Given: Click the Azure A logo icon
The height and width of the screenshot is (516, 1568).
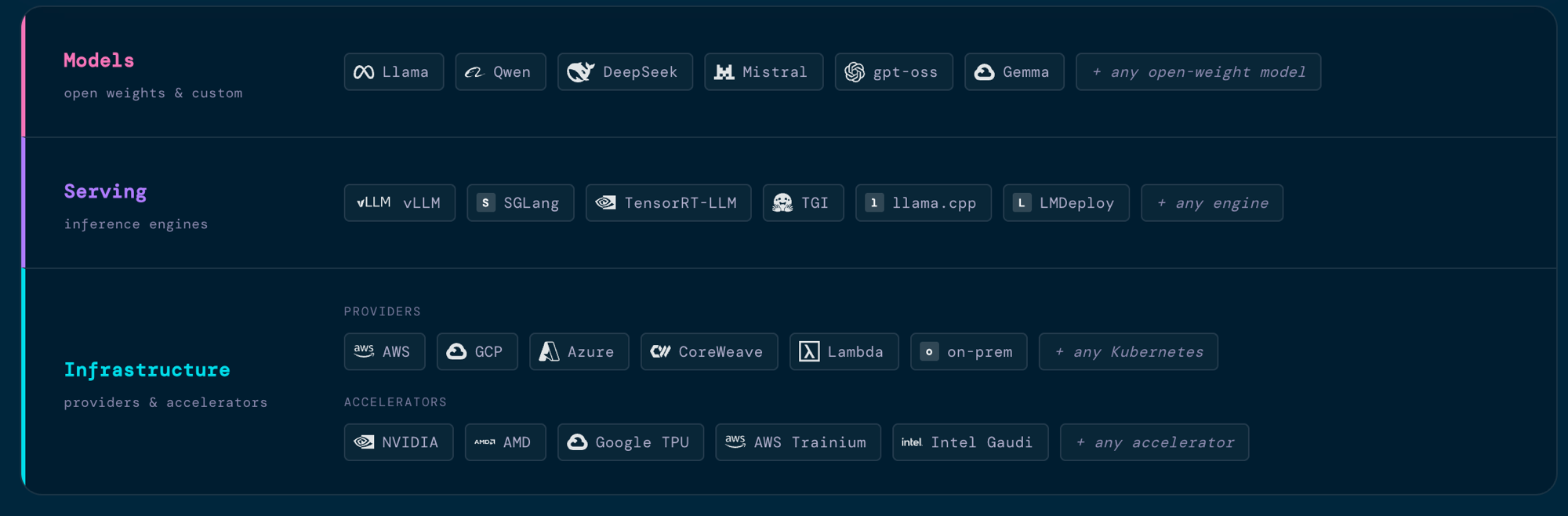Looking at the screenshot, I should point(549,351).
